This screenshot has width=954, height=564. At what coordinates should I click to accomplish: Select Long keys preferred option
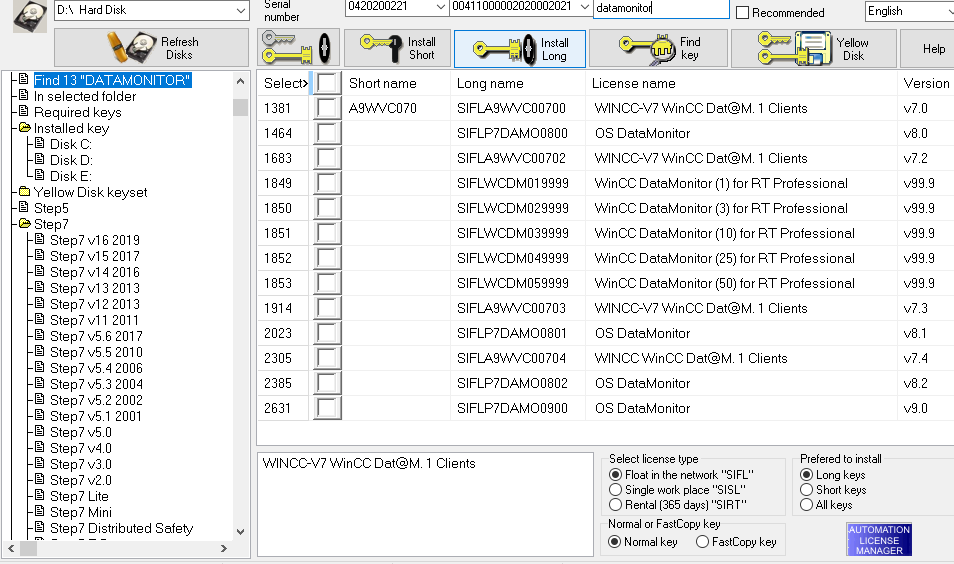806,475
